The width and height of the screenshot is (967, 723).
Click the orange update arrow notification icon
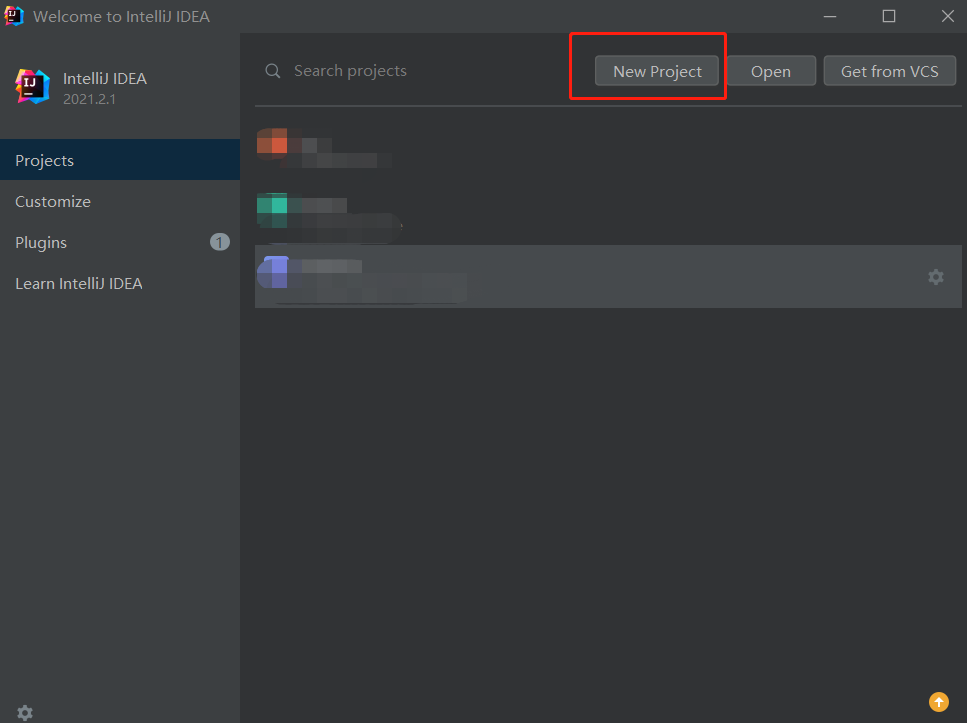pyautogui.click(x=939, y=702)
